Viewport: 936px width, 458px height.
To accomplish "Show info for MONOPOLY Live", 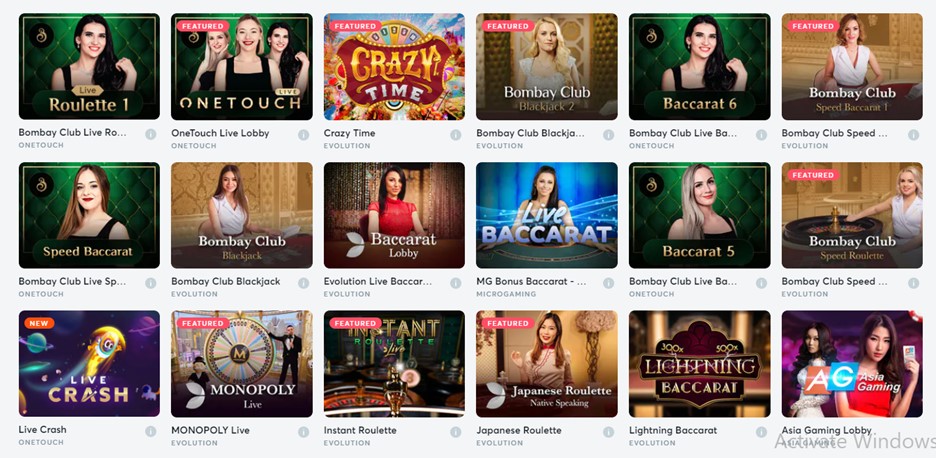I will coord(303,431).
